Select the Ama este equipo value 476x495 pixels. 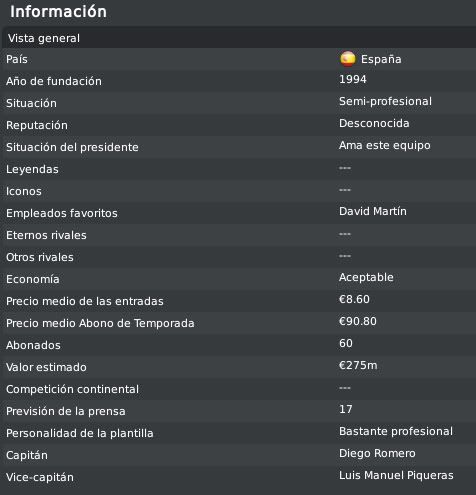point(385,145)
